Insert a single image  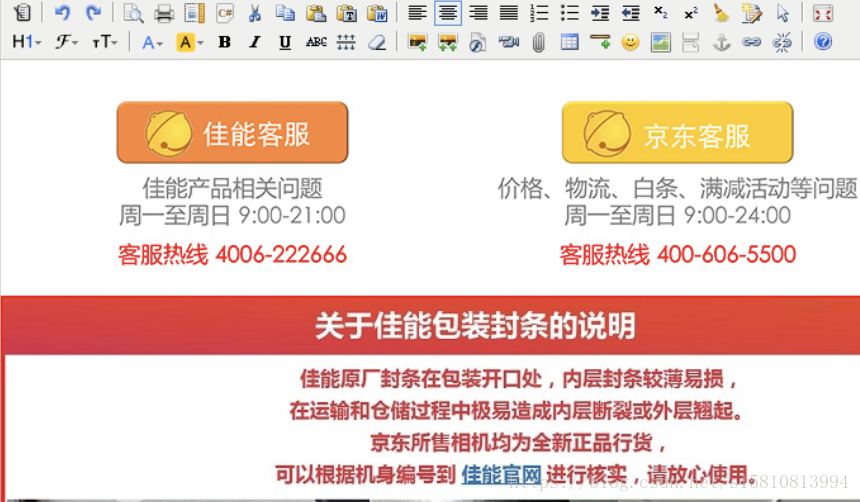tap(417, 42)
